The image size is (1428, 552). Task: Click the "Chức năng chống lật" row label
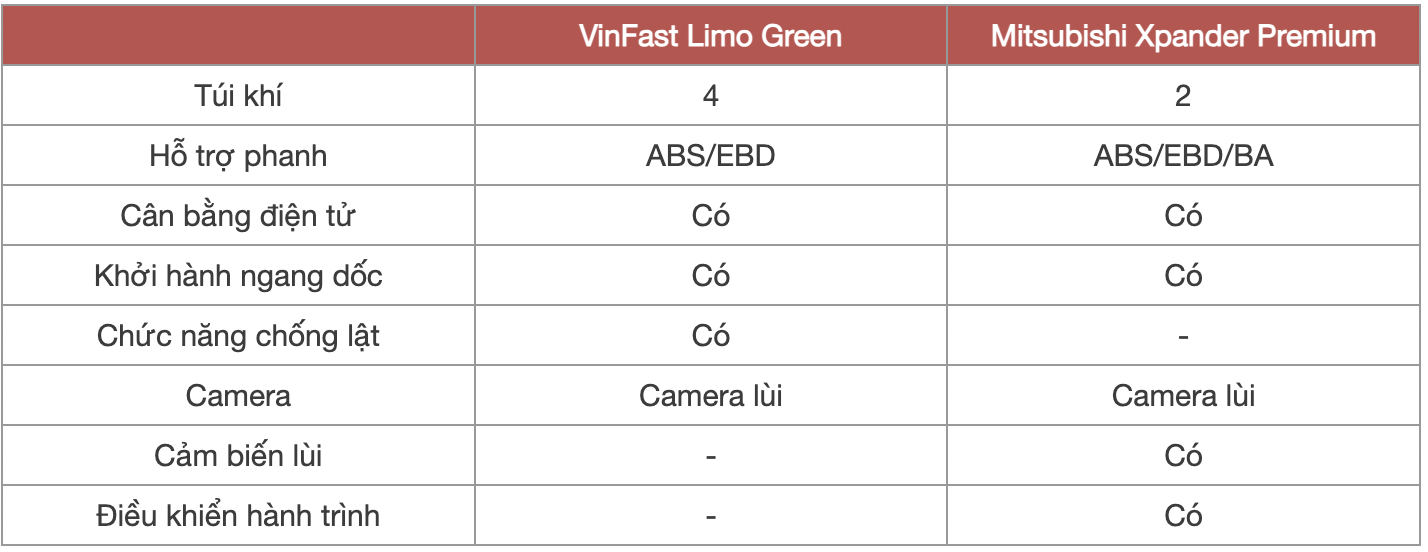point(238,336)
